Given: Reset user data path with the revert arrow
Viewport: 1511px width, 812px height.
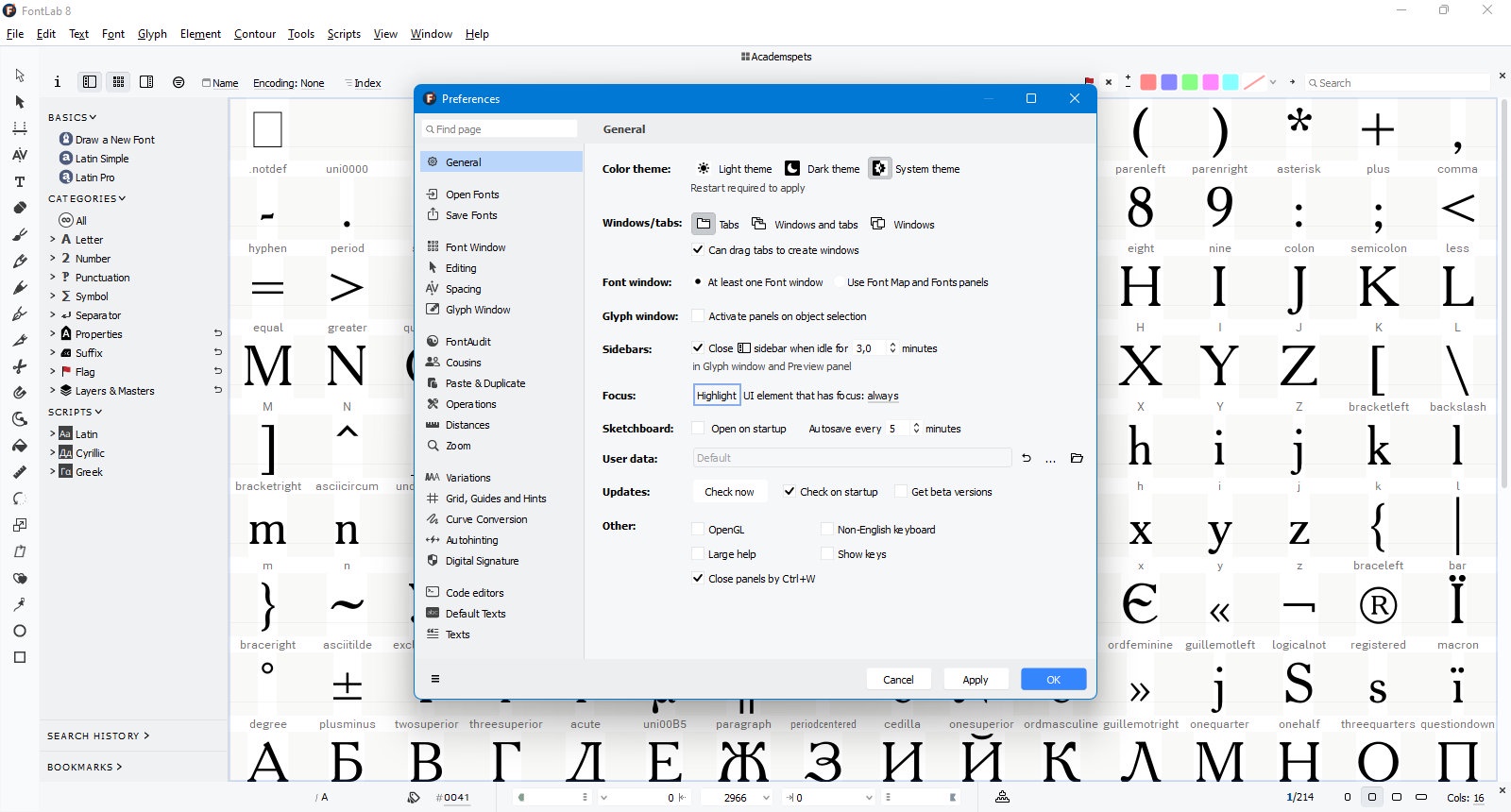Looking at the screenshot, I should (1027, 458).
